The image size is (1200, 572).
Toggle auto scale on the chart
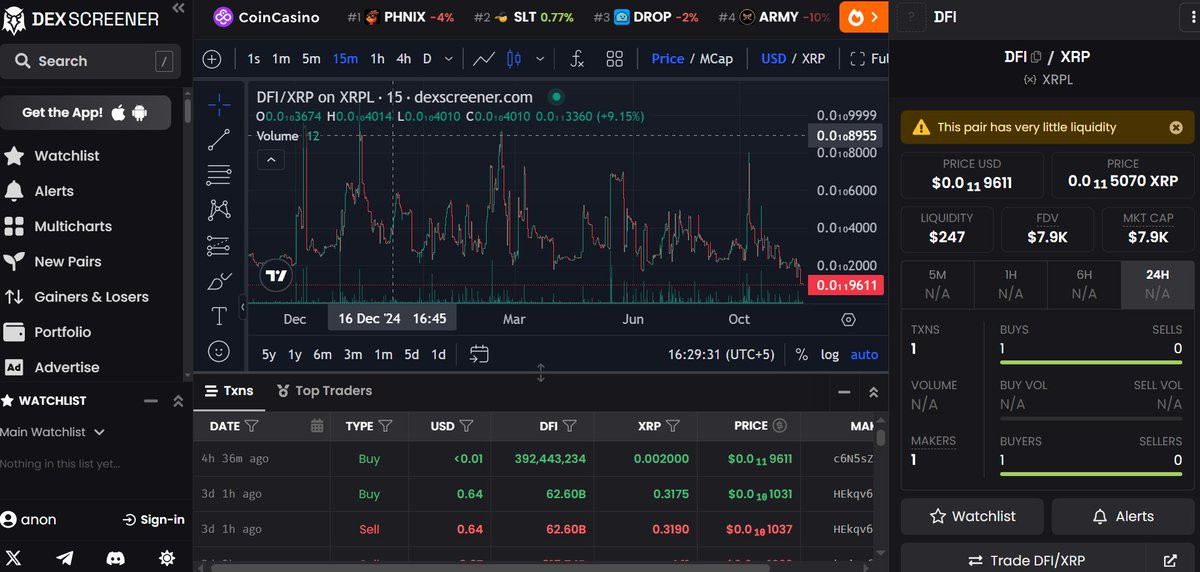[864, 354]
